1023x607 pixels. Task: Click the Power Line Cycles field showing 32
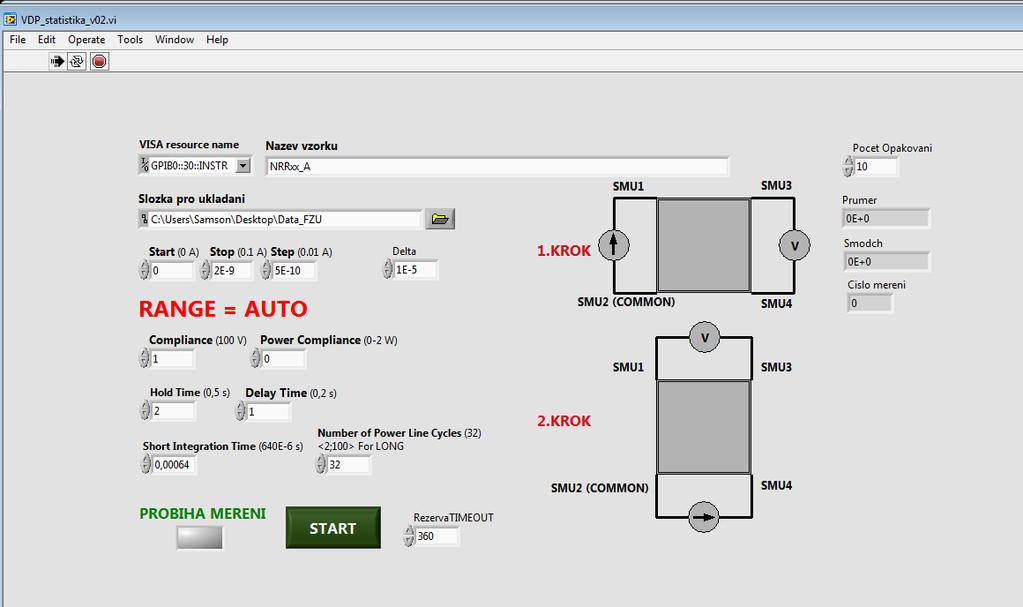[x=348, y=465]
